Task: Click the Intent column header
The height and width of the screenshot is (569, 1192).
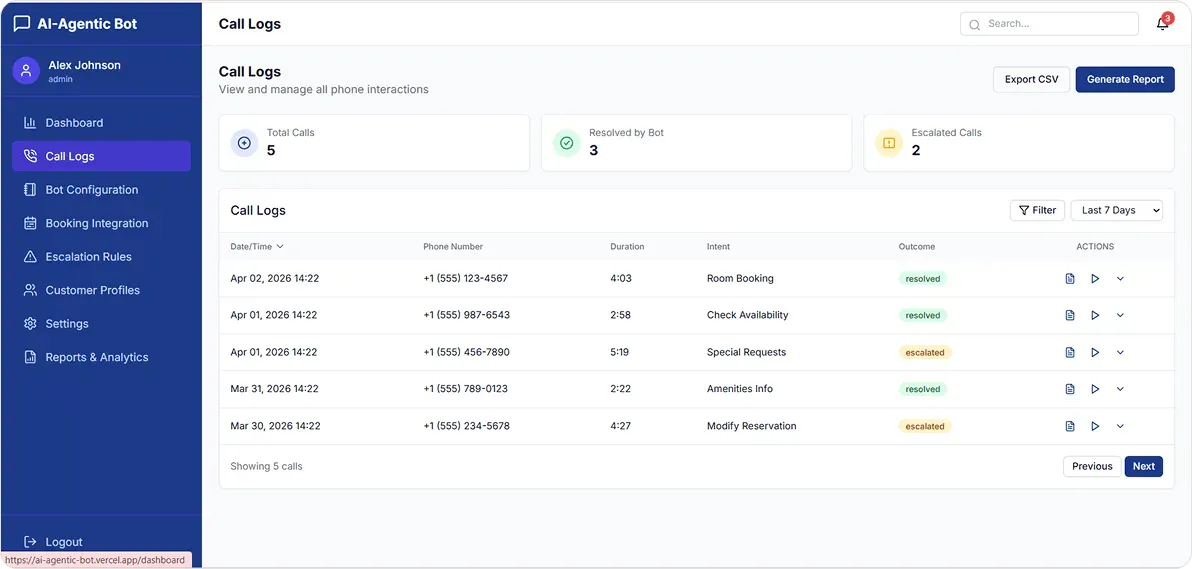Action: click(718, 246)
